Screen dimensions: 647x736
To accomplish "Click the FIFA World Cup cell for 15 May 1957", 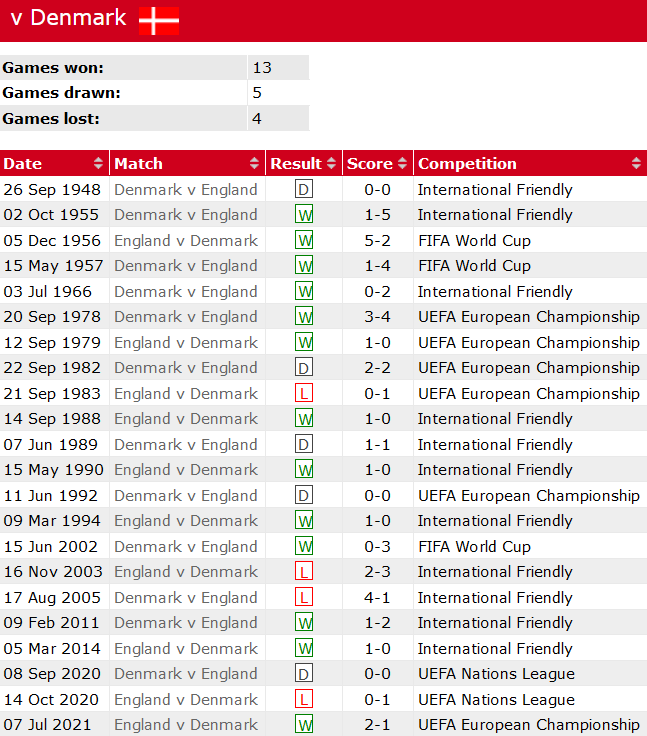I will click(474, 266).
